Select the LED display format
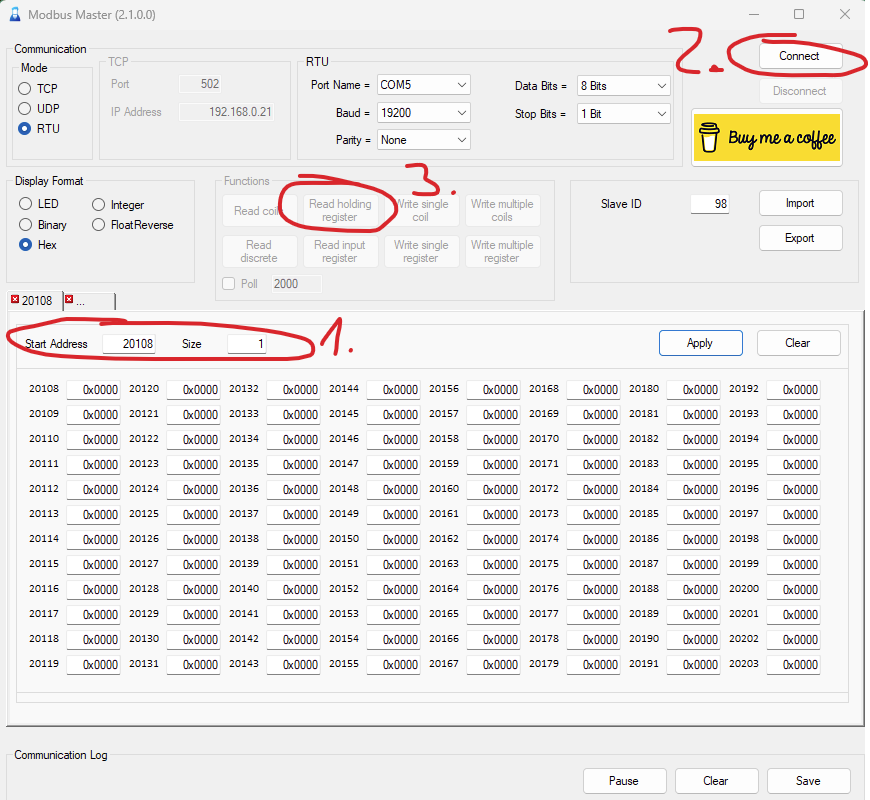 click(26, 204)
